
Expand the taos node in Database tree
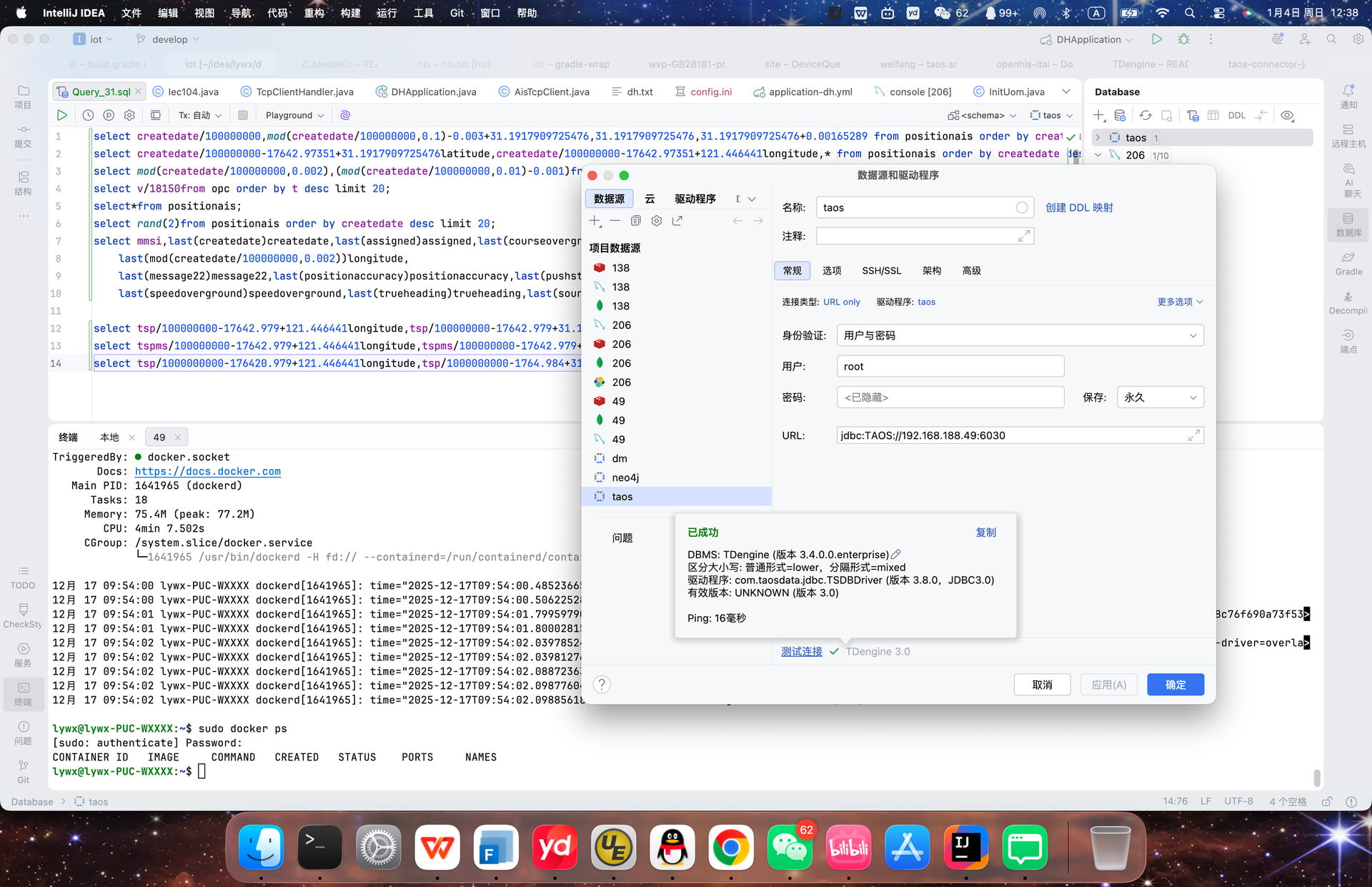pyautogui.click(x=1098, y=137)
